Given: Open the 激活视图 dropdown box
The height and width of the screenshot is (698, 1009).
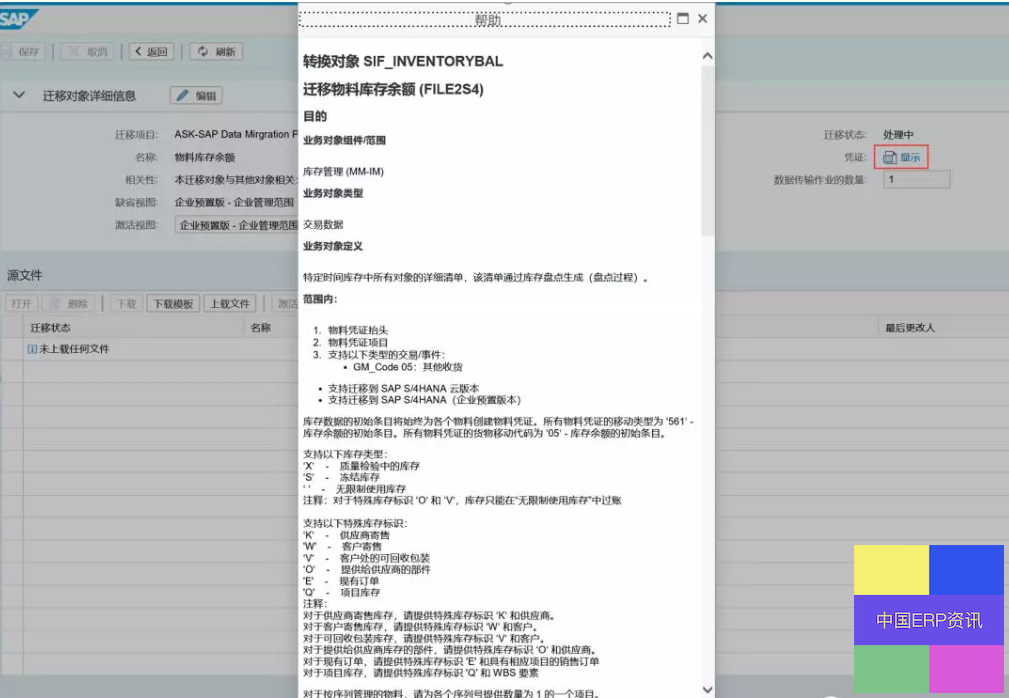Looking at the screenshot, I should (x=236, y=225).
